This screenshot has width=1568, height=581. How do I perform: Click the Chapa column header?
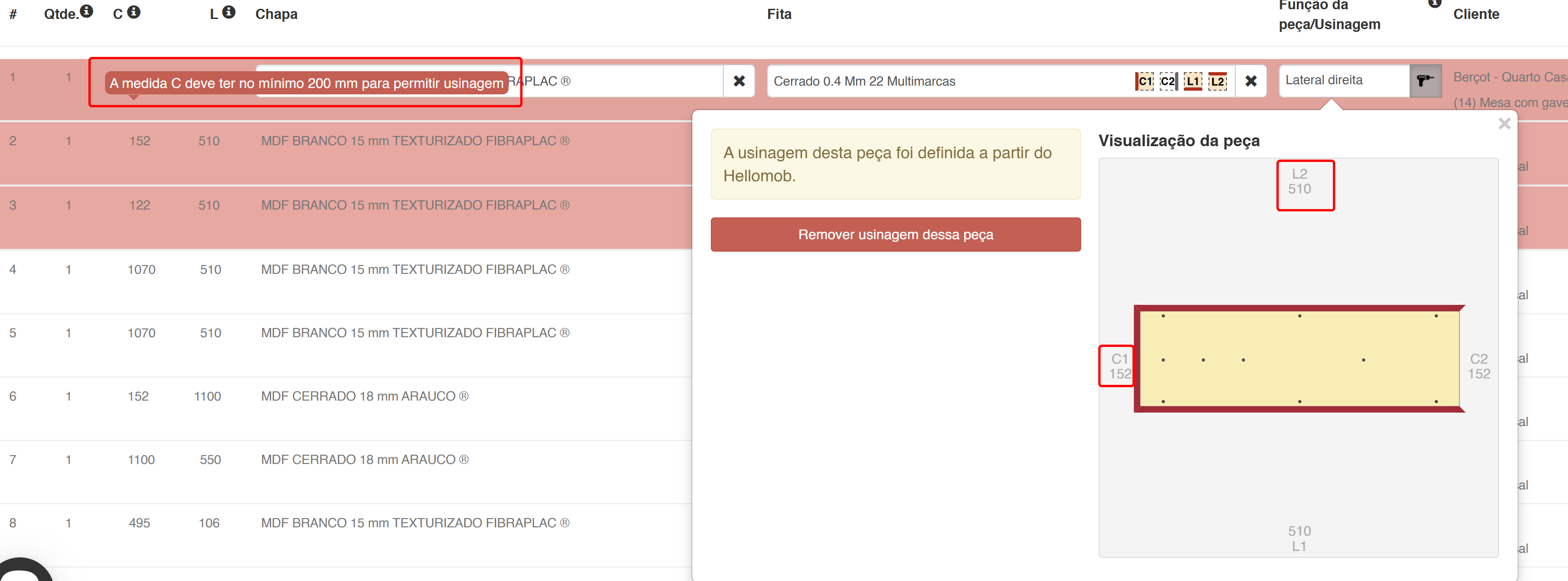276,14
